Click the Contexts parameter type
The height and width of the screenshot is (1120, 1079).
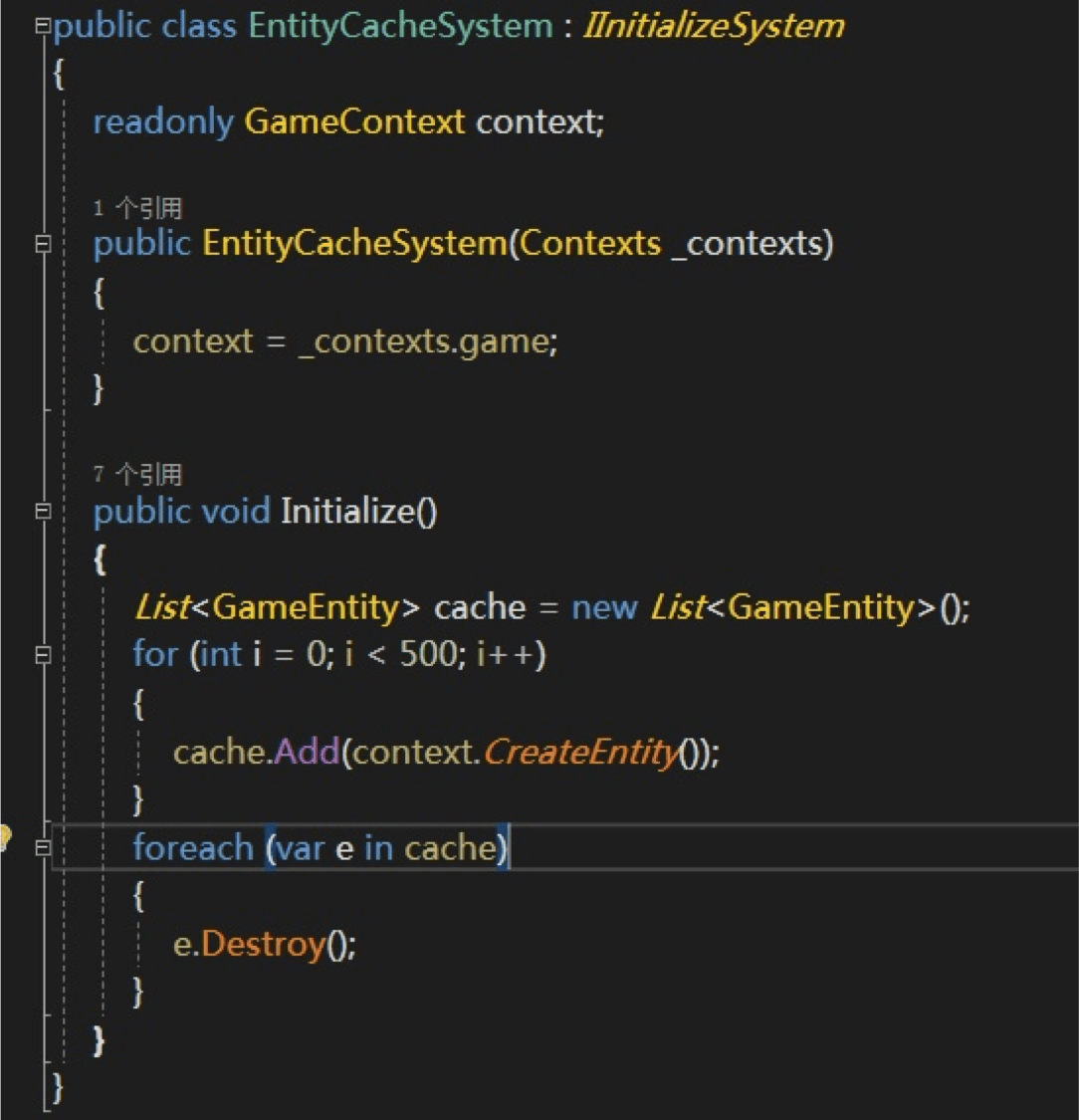(590, 244)
